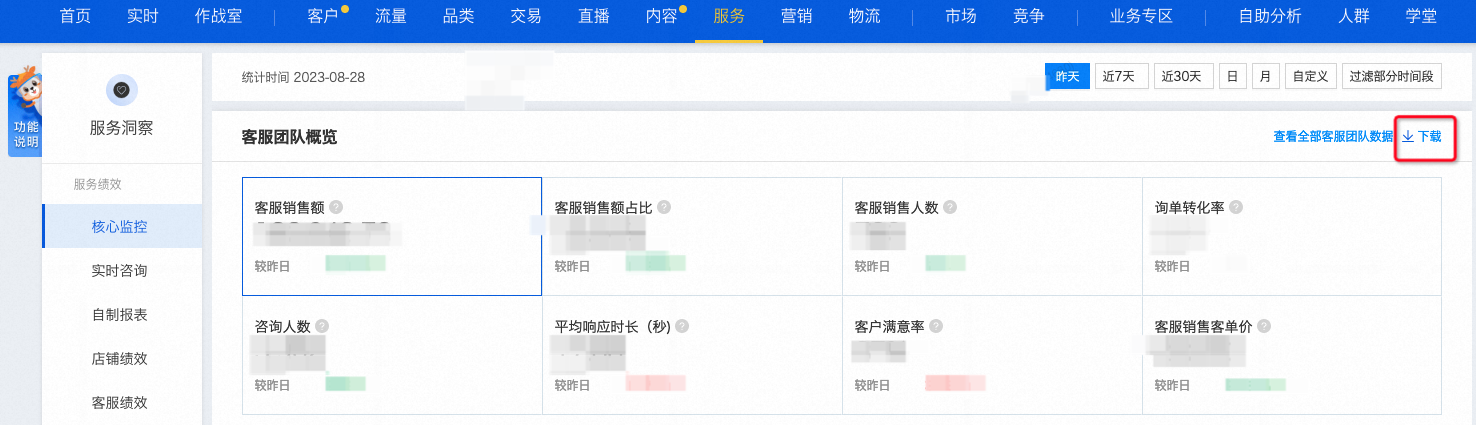Click the 服务洞察 heart icon

point(121,90)
